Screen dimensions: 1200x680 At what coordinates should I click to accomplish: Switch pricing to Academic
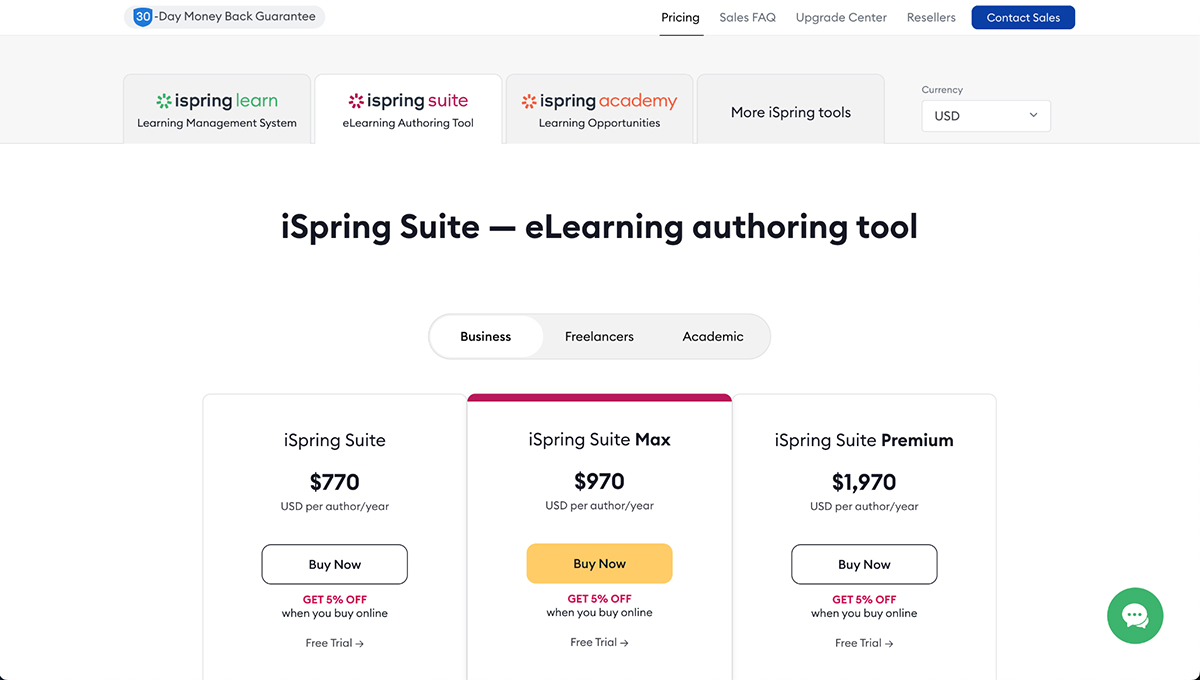(x=713, y=337)
